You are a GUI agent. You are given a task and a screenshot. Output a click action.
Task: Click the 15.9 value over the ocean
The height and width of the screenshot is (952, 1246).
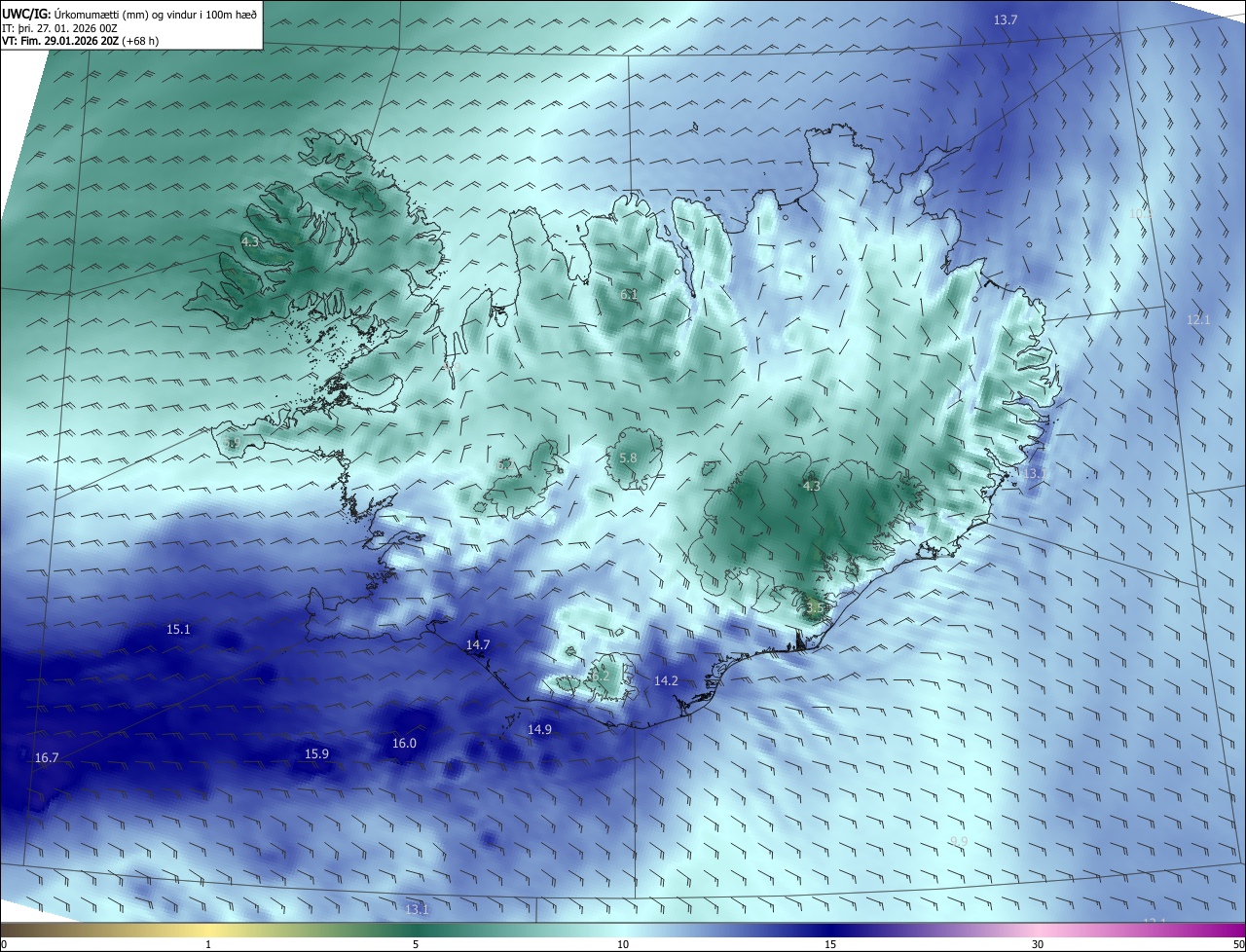pyautogui.click(x=316, y=753)
